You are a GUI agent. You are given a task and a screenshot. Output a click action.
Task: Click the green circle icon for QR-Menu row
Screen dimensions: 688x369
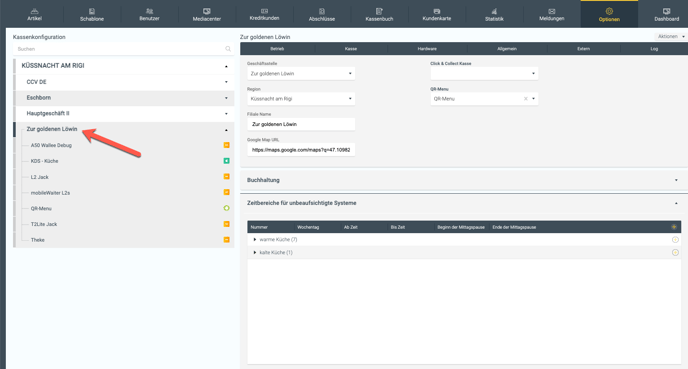coord(226,208)
